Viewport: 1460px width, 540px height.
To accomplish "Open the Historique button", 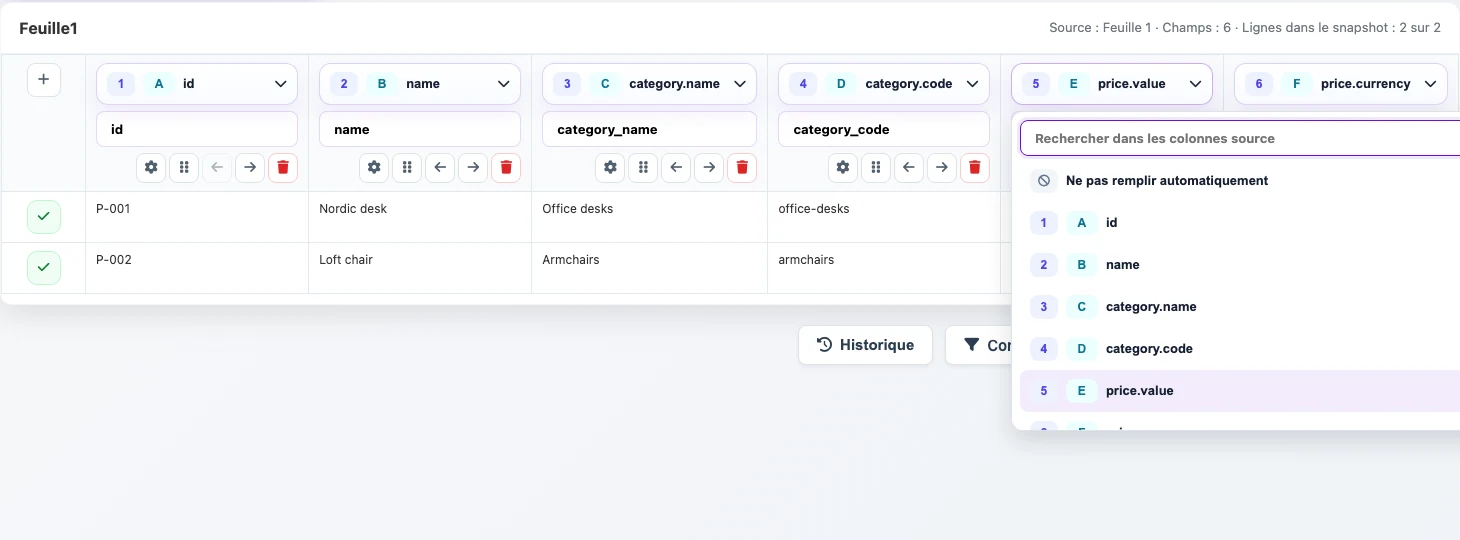I will coord(865,345).
